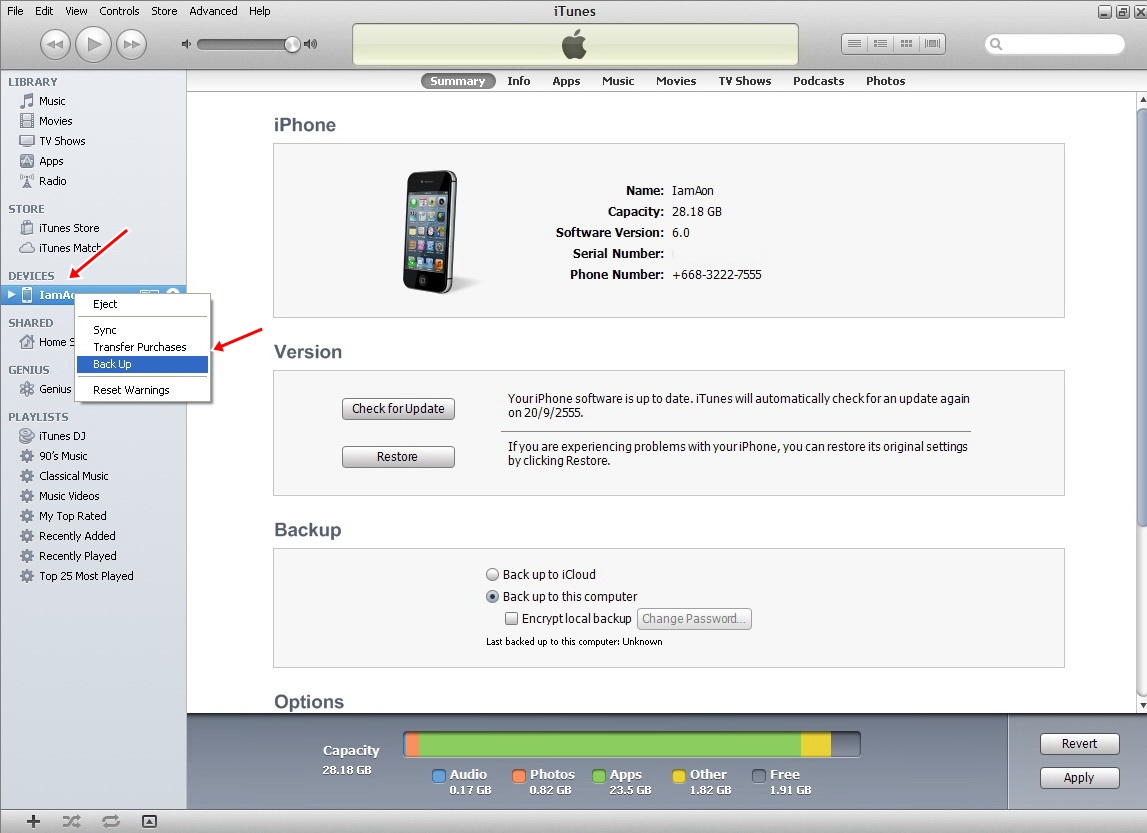Click the Revert button
This screenshot has width=1147, height=833.
1079,744
